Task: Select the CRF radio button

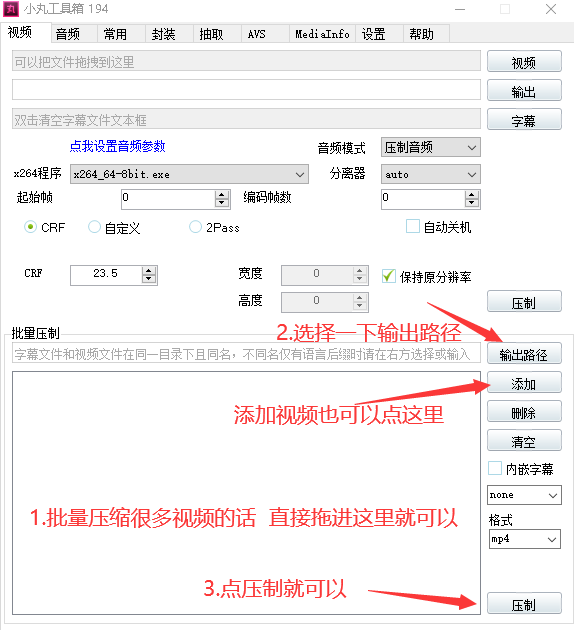Action: (31, 227)
